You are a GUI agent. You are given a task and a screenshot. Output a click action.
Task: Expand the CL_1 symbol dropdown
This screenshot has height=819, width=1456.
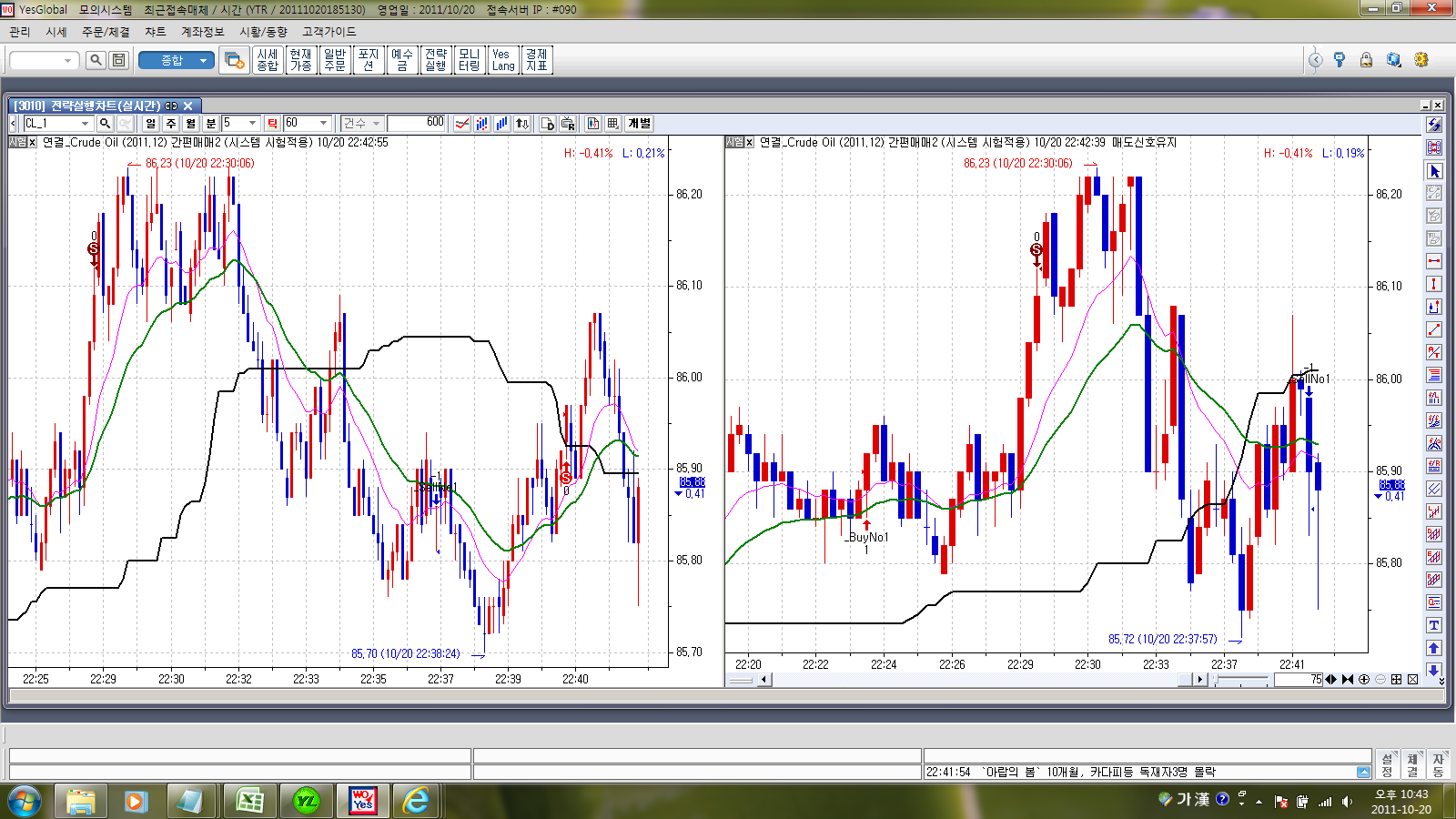(x=85, y=124)
